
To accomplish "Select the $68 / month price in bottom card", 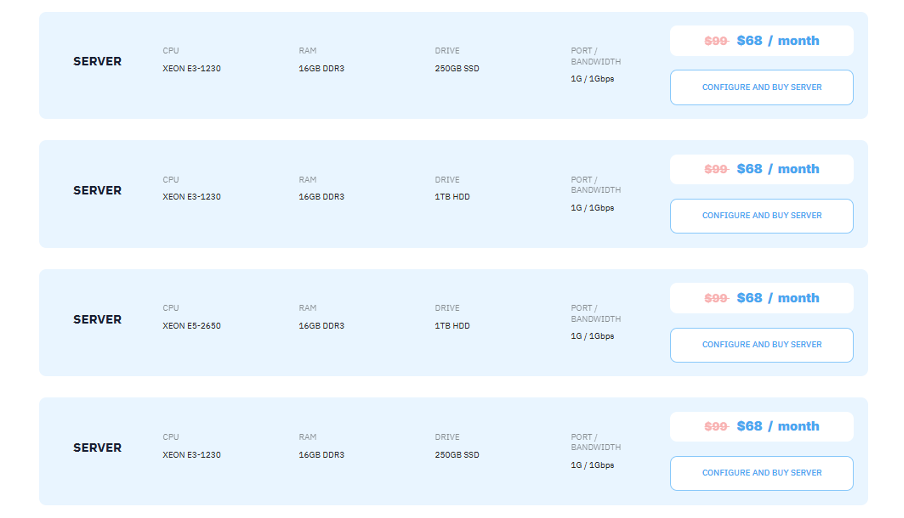I will point(777,426).
